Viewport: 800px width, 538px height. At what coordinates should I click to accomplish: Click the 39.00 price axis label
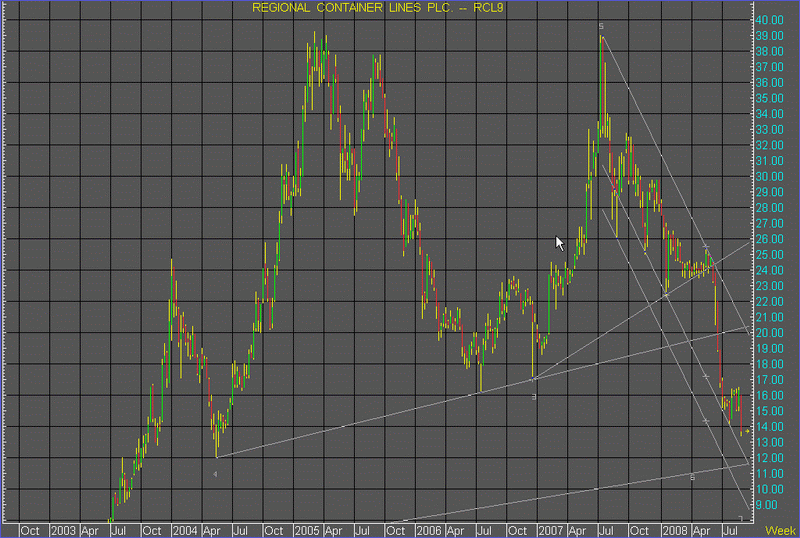click(769, 36)
